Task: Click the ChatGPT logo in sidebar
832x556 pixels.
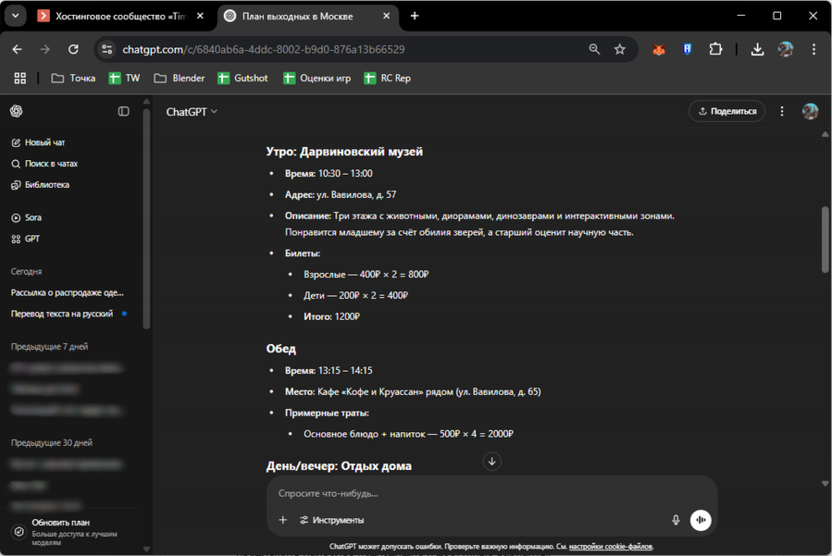Action: coord(16,111)
